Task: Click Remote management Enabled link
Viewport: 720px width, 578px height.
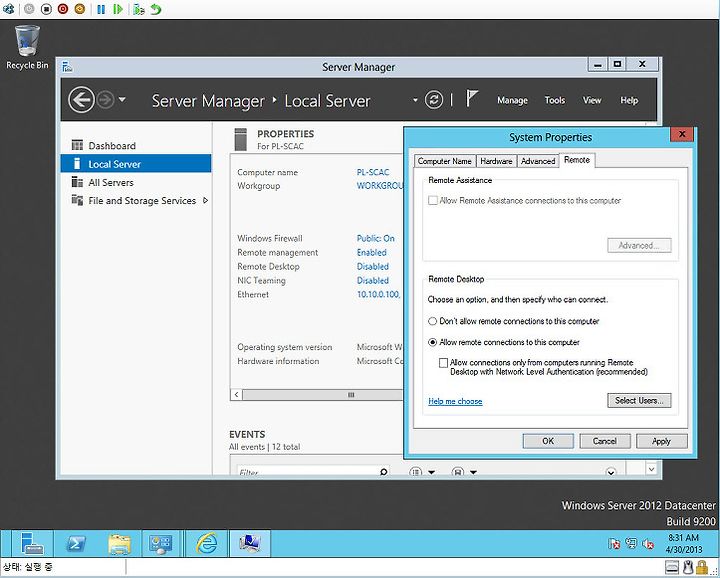Action: click(x=371, y=253)
